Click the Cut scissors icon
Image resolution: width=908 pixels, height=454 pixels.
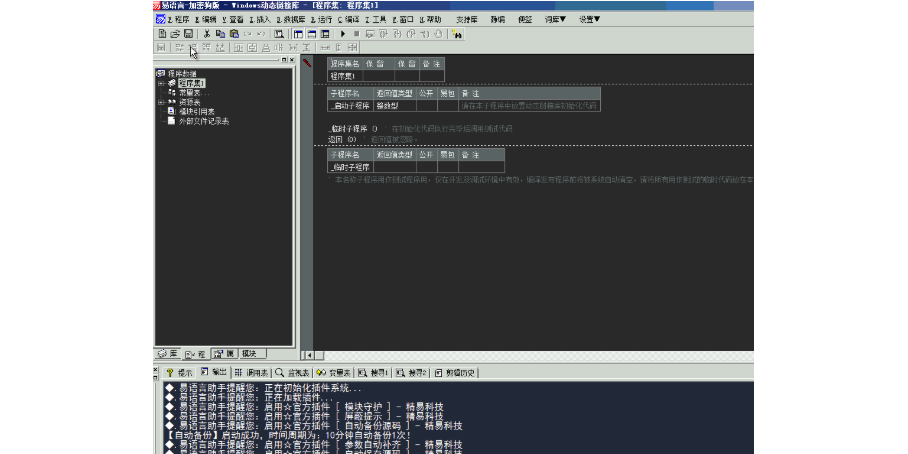(x=207, y=33)
